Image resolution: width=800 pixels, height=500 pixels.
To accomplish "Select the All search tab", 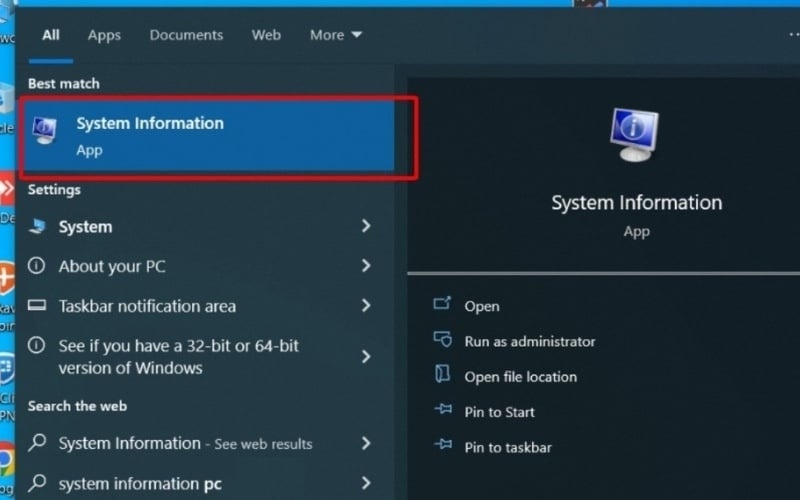I will (x=51, y=35).
